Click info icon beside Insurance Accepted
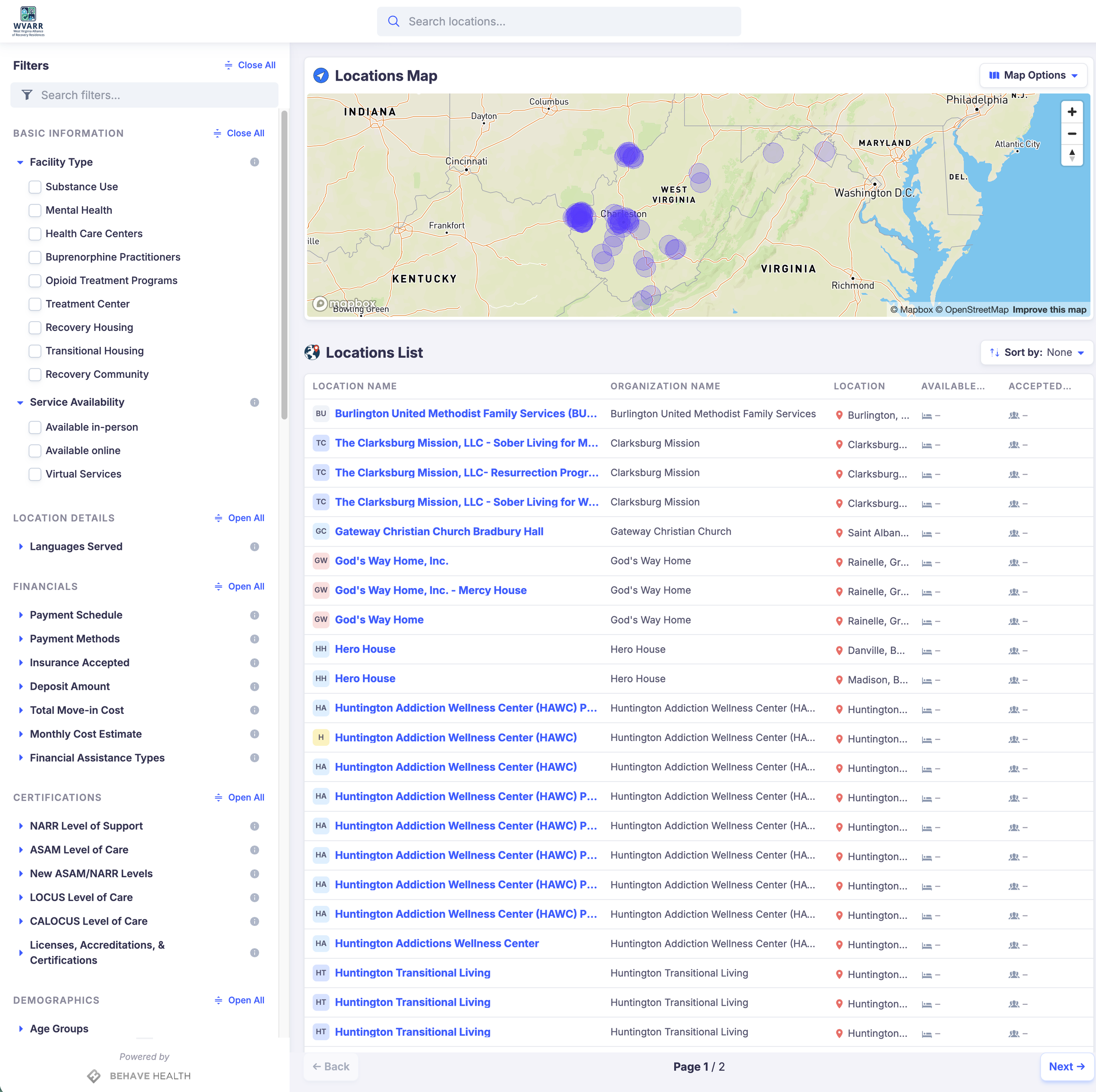Image resolution: width=1096 pixels, height=1092 pixels. tap(254, 662)
